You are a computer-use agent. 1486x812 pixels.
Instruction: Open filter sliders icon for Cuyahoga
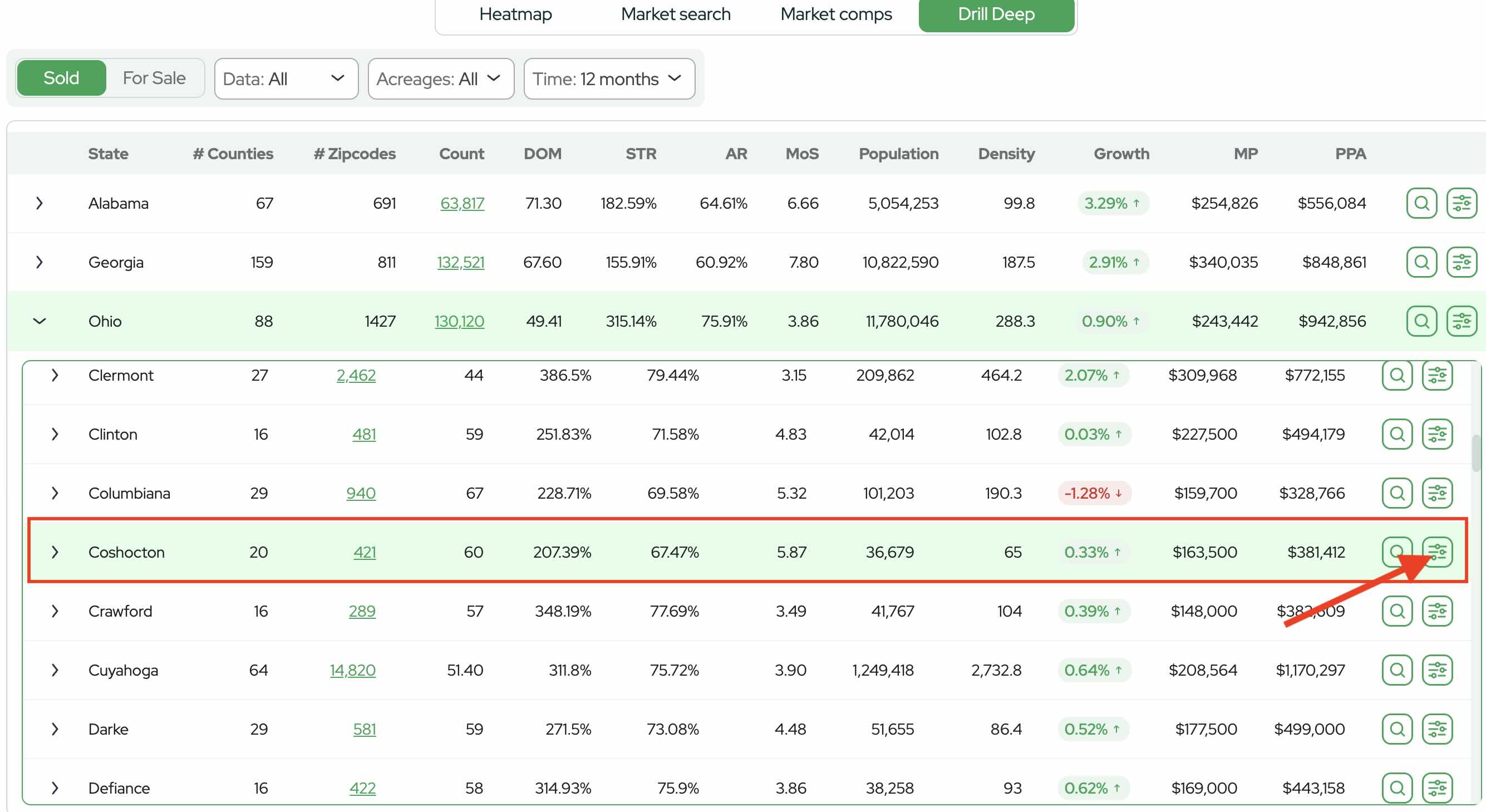[1436, 670]
